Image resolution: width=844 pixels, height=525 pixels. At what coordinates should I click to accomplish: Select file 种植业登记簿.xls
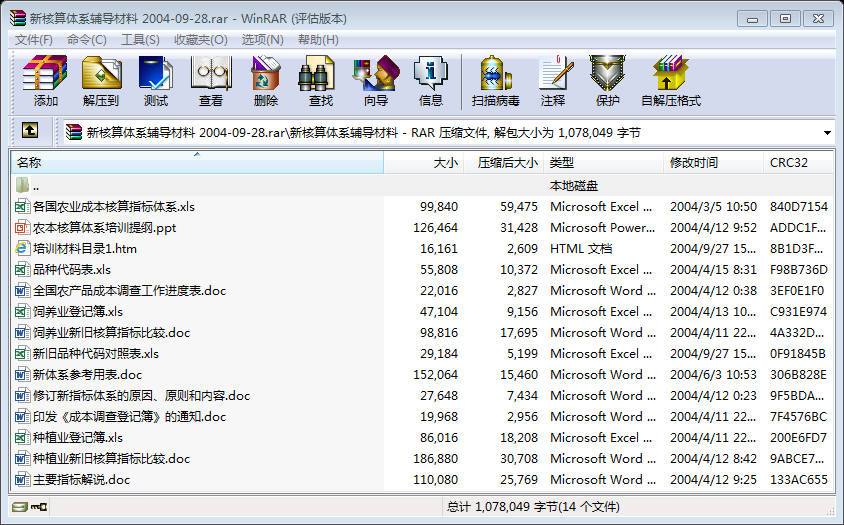pos(78,437)
